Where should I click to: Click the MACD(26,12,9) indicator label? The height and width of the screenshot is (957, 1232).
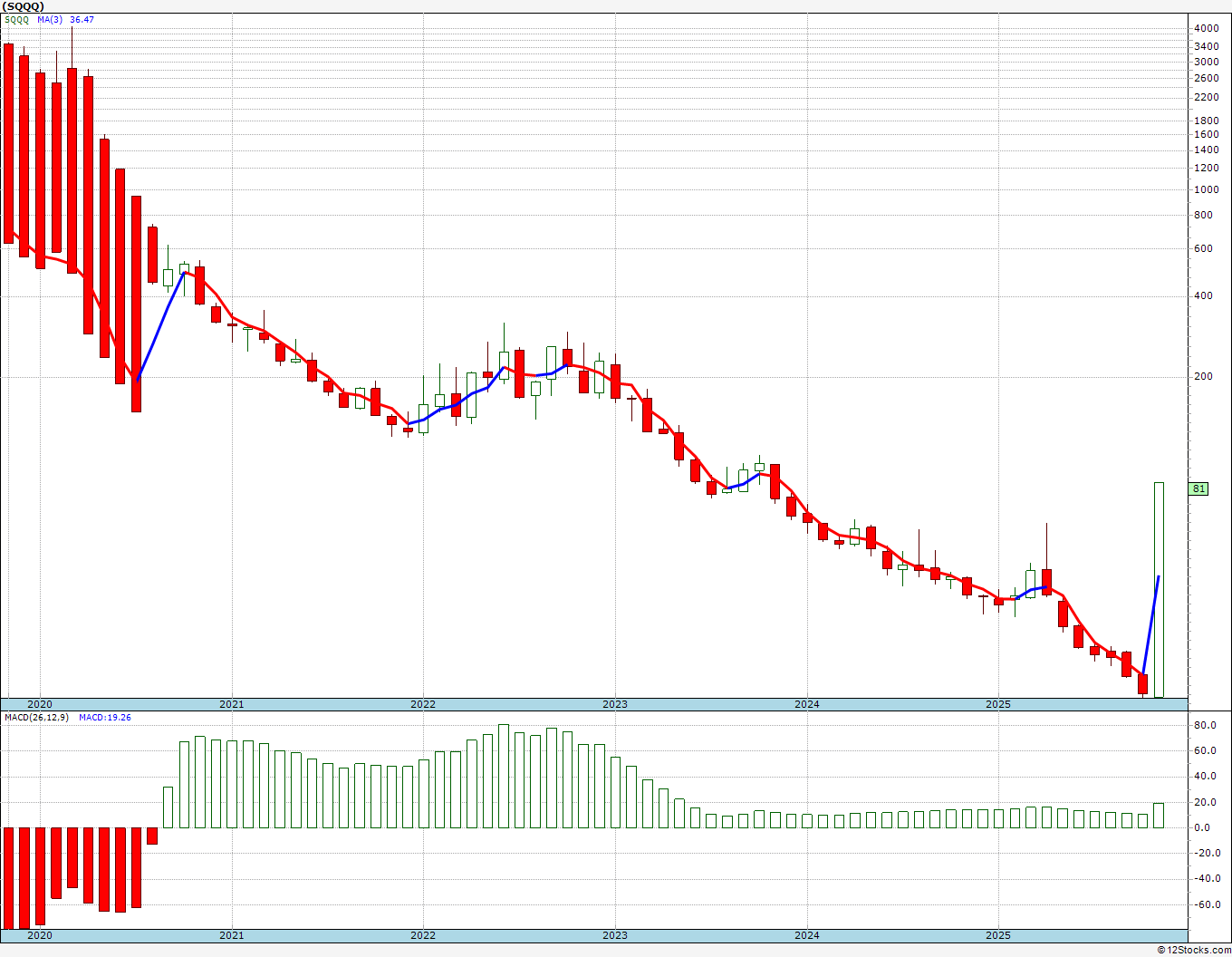pyautogui.click(x=37, y=718)
